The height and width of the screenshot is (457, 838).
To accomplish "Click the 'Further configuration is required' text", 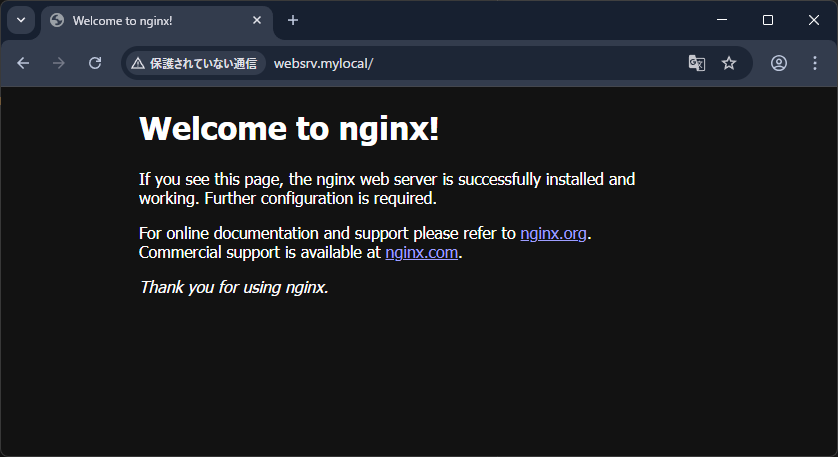I will pyautogui.click(x=321, y=199).
